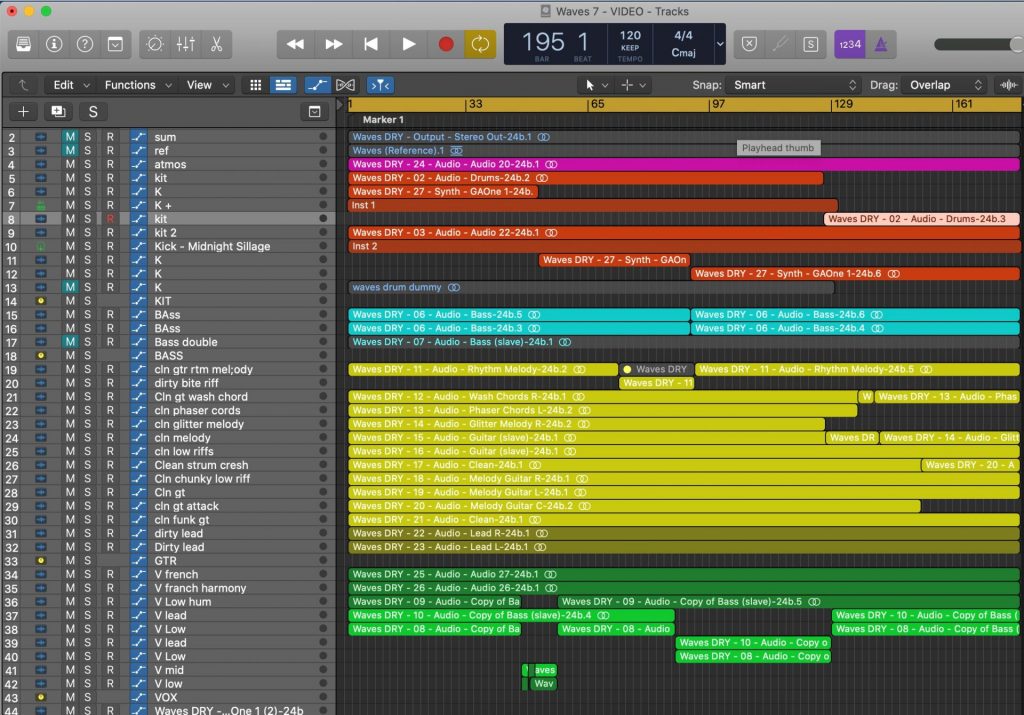Mute the Bass double track
Image resolution: width=1024 pixels, height=715 pixels.
coord(70,342)
